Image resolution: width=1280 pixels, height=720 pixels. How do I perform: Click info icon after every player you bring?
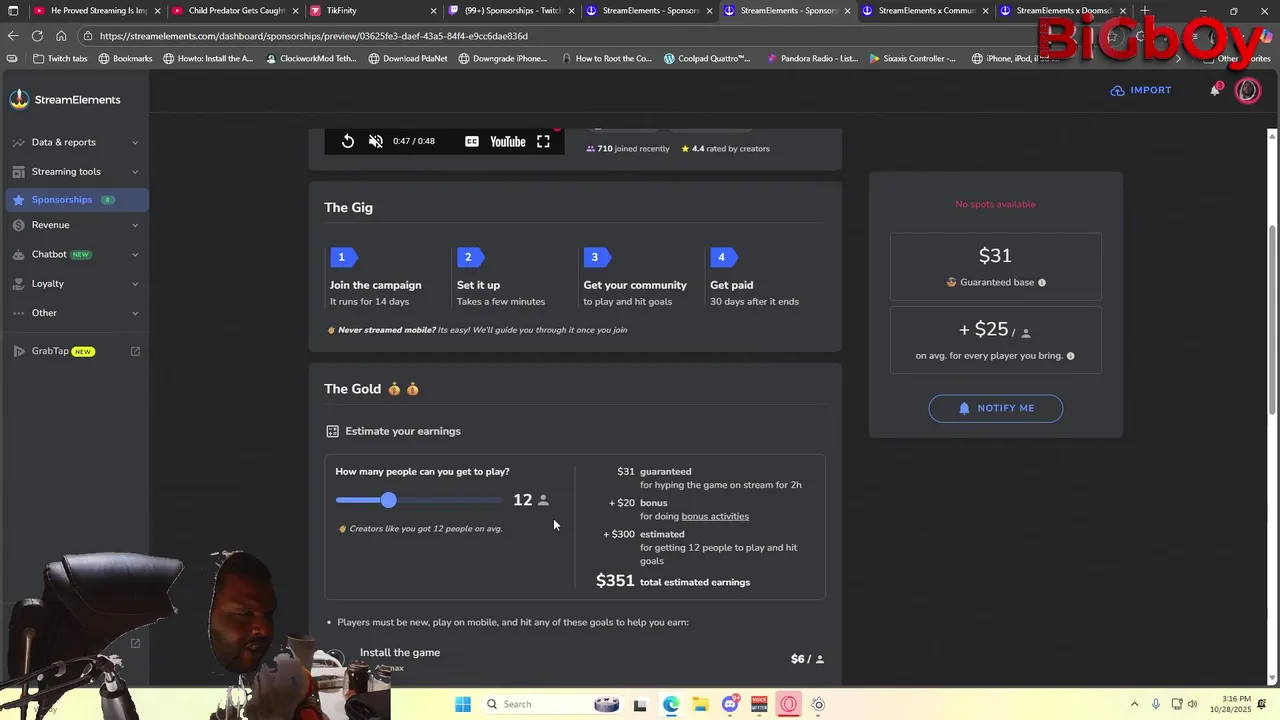tap(1070, 356)
